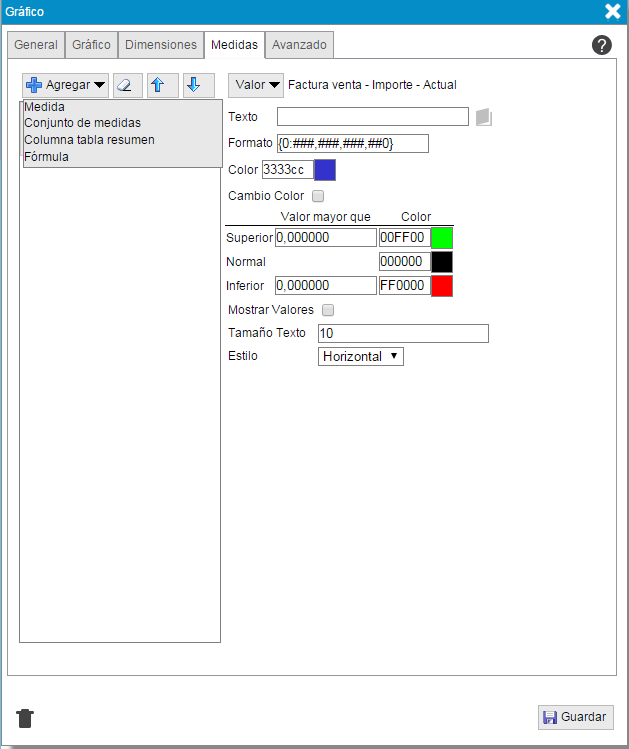Screen dimensions: 629x749
Task: Toggle the Mostrar Valores checkbox
Action: (x=328, y=310)
